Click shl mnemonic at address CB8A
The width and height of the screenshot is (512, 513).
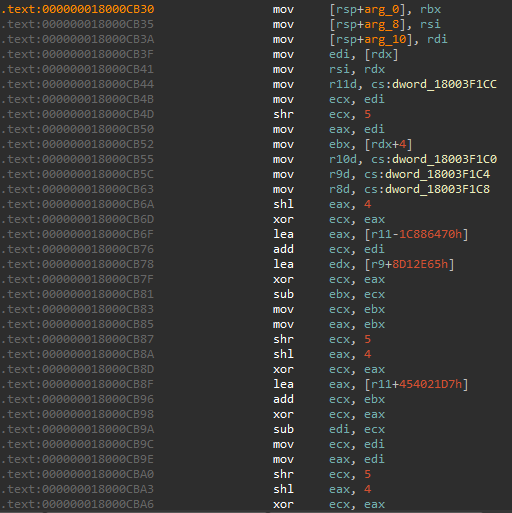pos(283,354)
